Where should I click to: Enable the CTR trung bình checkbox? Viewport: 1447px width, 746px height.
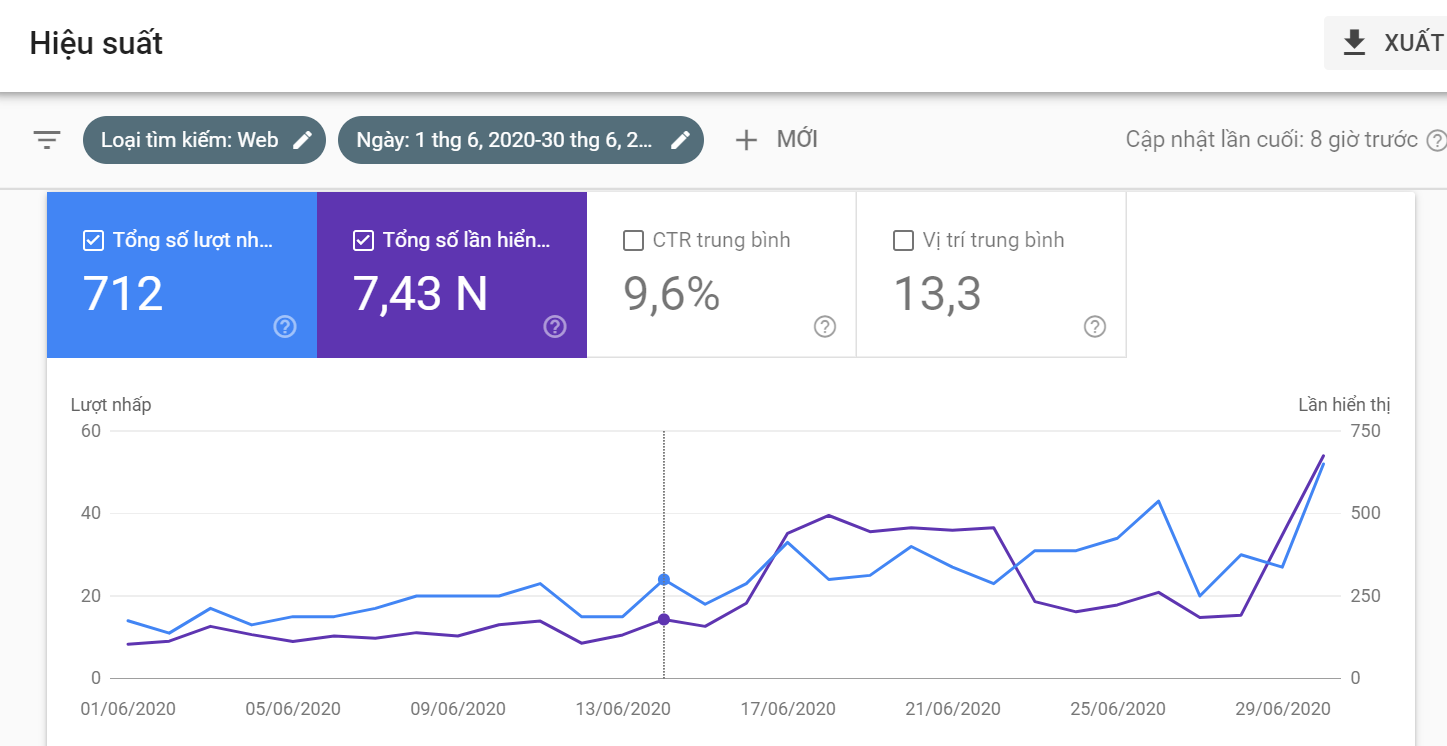point(633,240)
